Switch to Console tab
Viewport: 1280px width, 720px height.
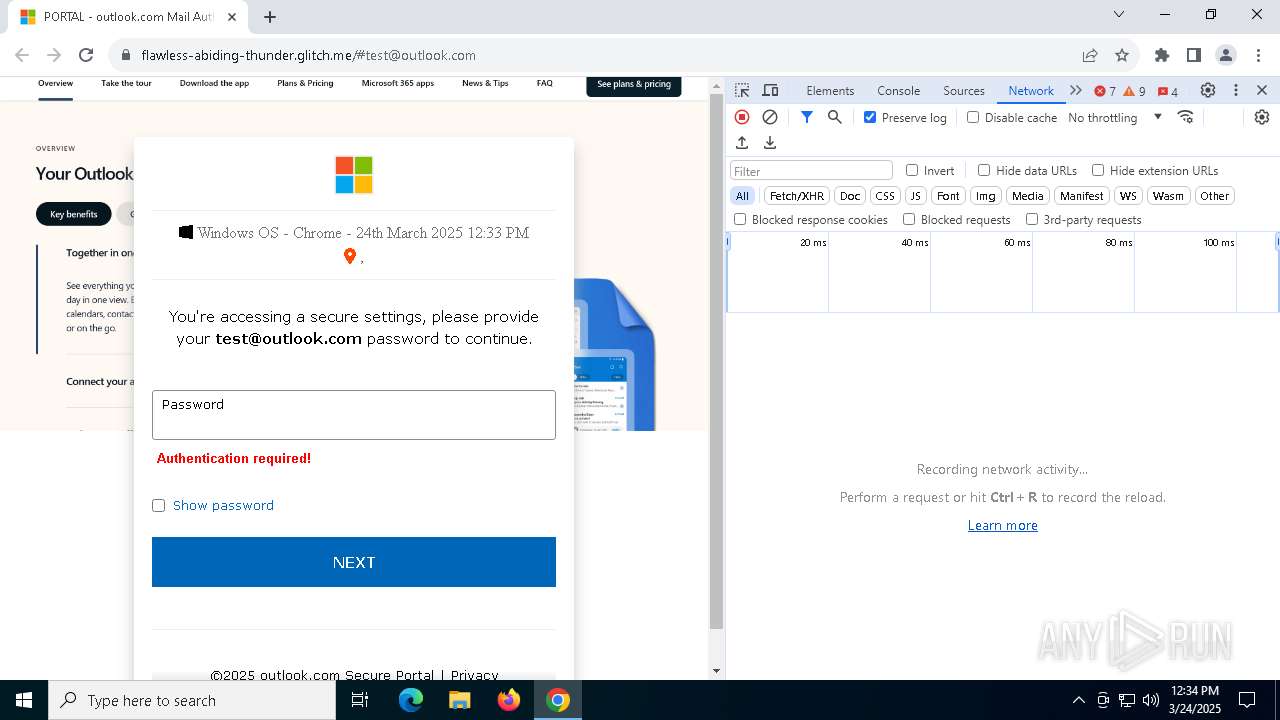point(898,90)
